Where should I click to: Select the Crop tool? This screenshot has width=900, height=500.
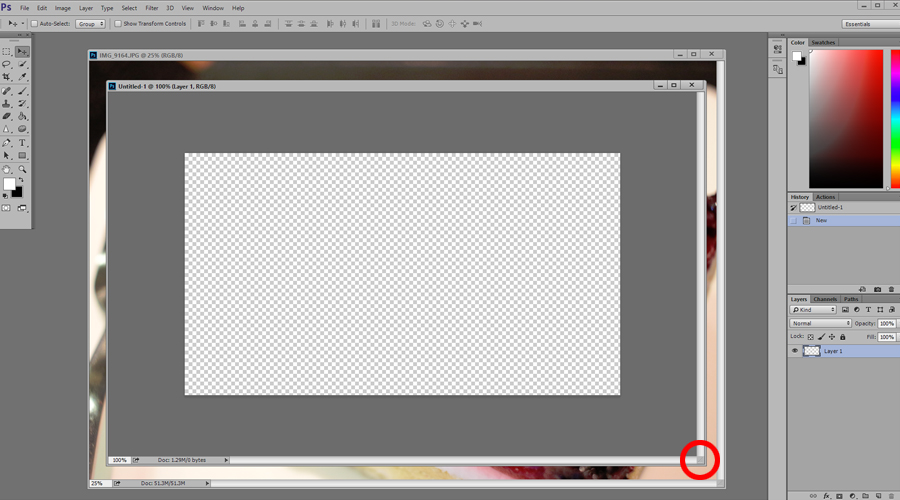(7, 77)
